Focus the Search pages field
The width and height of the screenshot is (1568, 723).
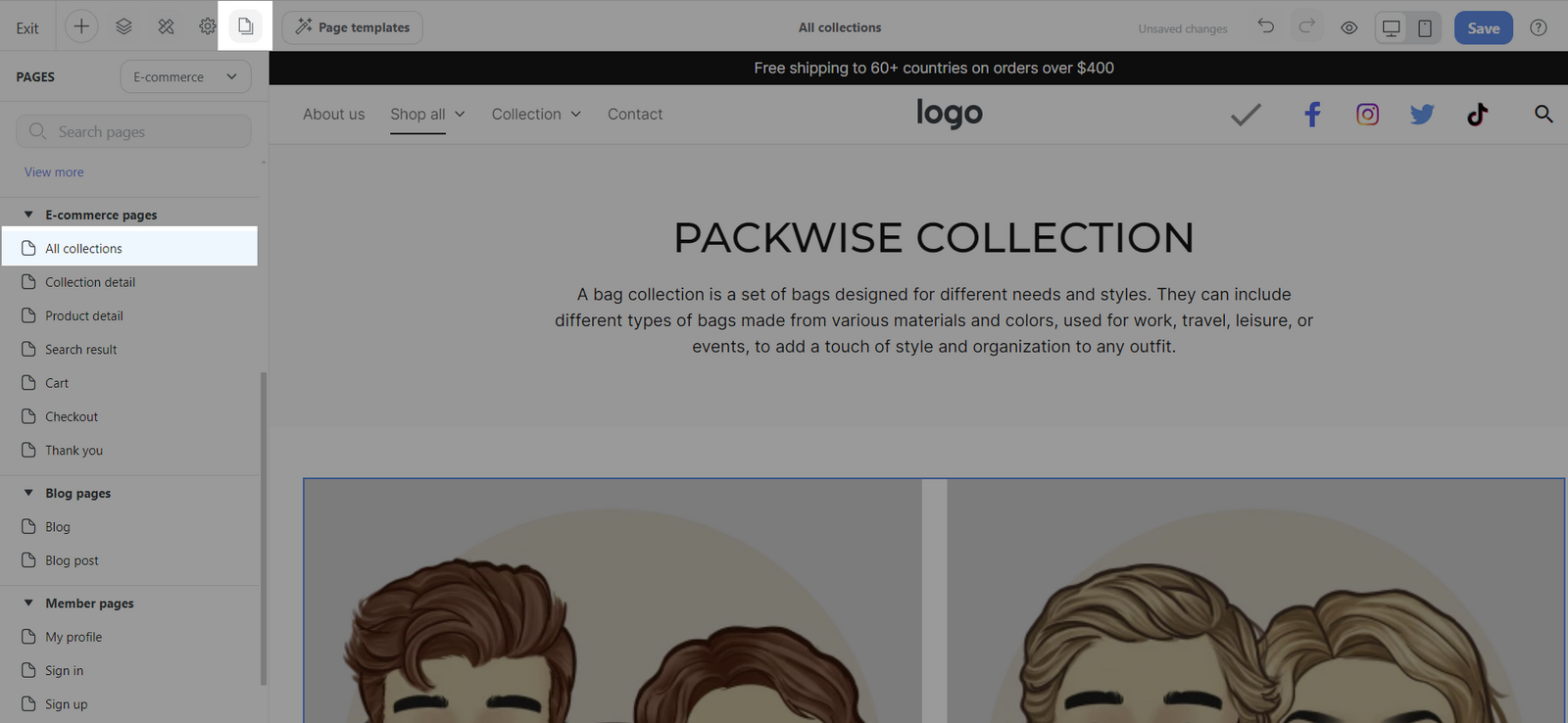[133, 131]
